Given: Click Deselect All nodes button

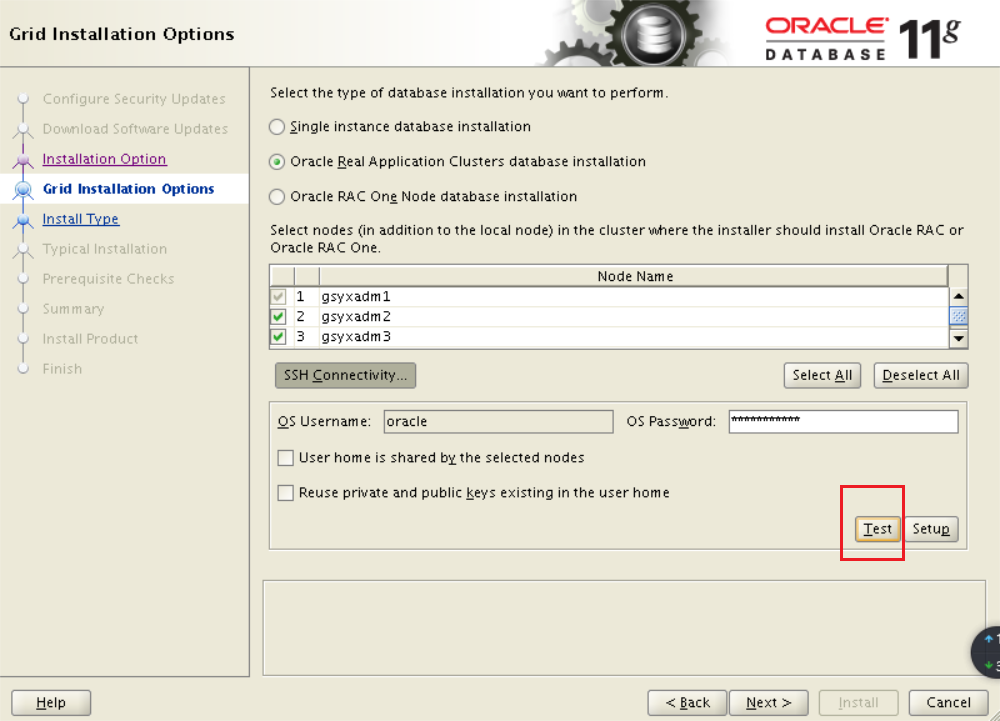Looking at the screenshot, I should 921,375.
